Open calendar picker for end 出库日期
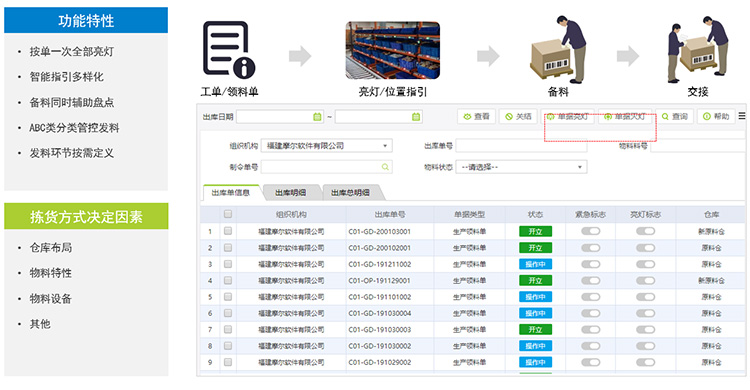 pyautogui.click(x=416, y=116)
